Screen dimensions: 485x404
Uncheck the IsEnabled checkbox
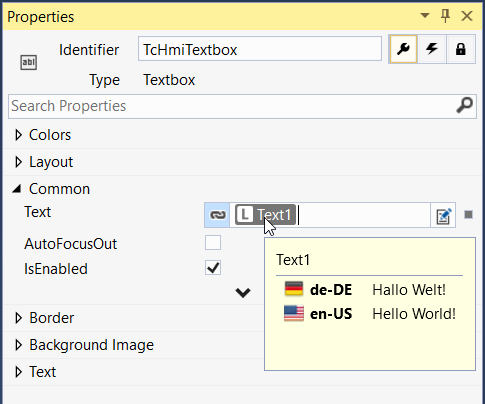(213, 268)
